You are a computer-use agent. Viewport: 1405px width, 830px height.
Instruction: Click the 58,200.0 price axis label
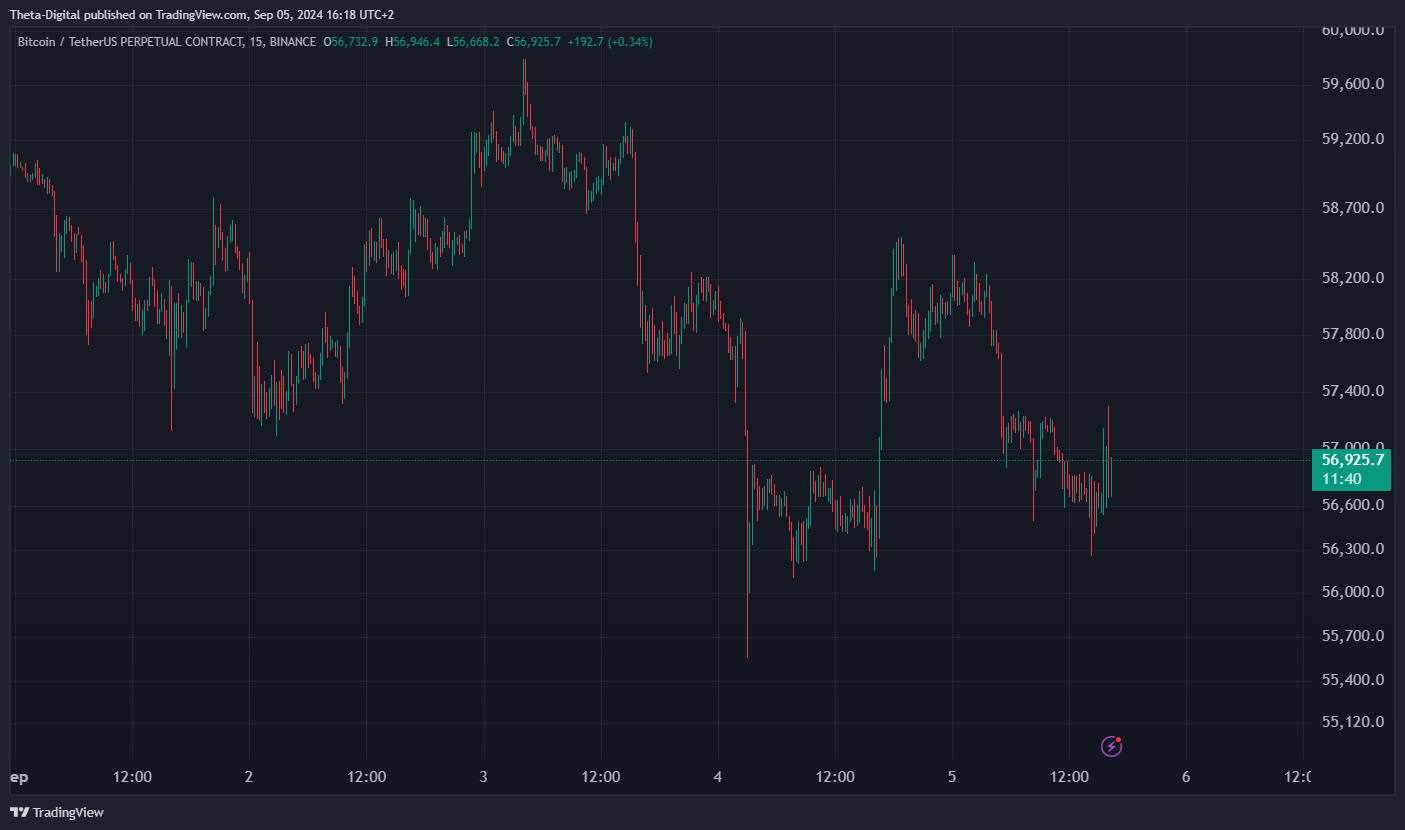tap(1352, 277)
